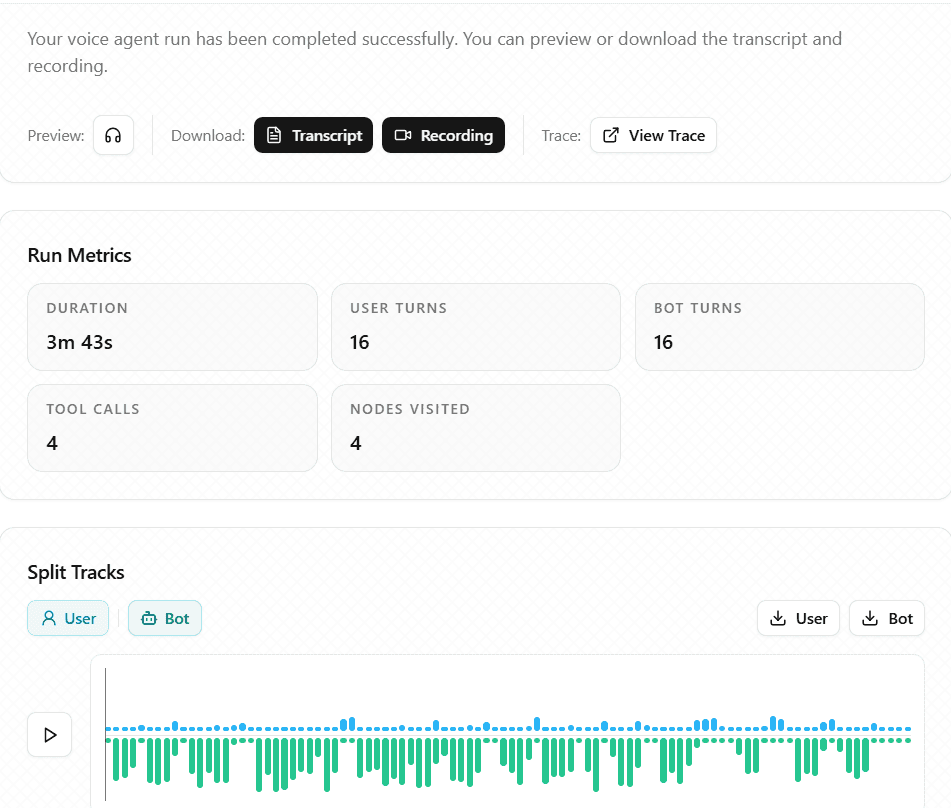Download the User audio track
951x808 pixels.
pos(798,618)
